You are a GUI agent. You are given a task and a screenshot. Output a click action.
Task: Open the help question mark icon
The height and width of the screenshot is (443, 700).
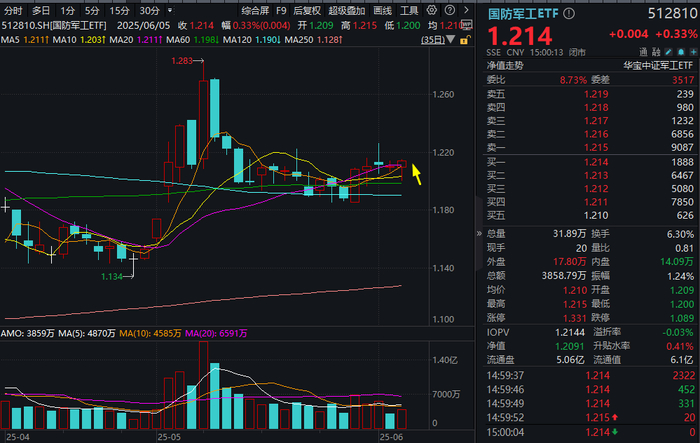[x=450, y=10]
